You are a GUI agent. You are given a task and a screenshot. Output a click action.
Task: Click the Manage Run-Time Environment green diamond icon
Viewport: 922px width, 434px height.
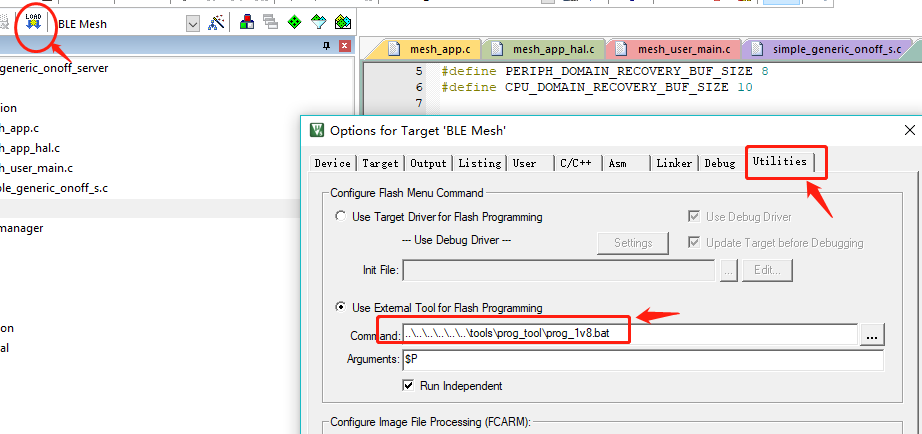(x=294, y=23)
